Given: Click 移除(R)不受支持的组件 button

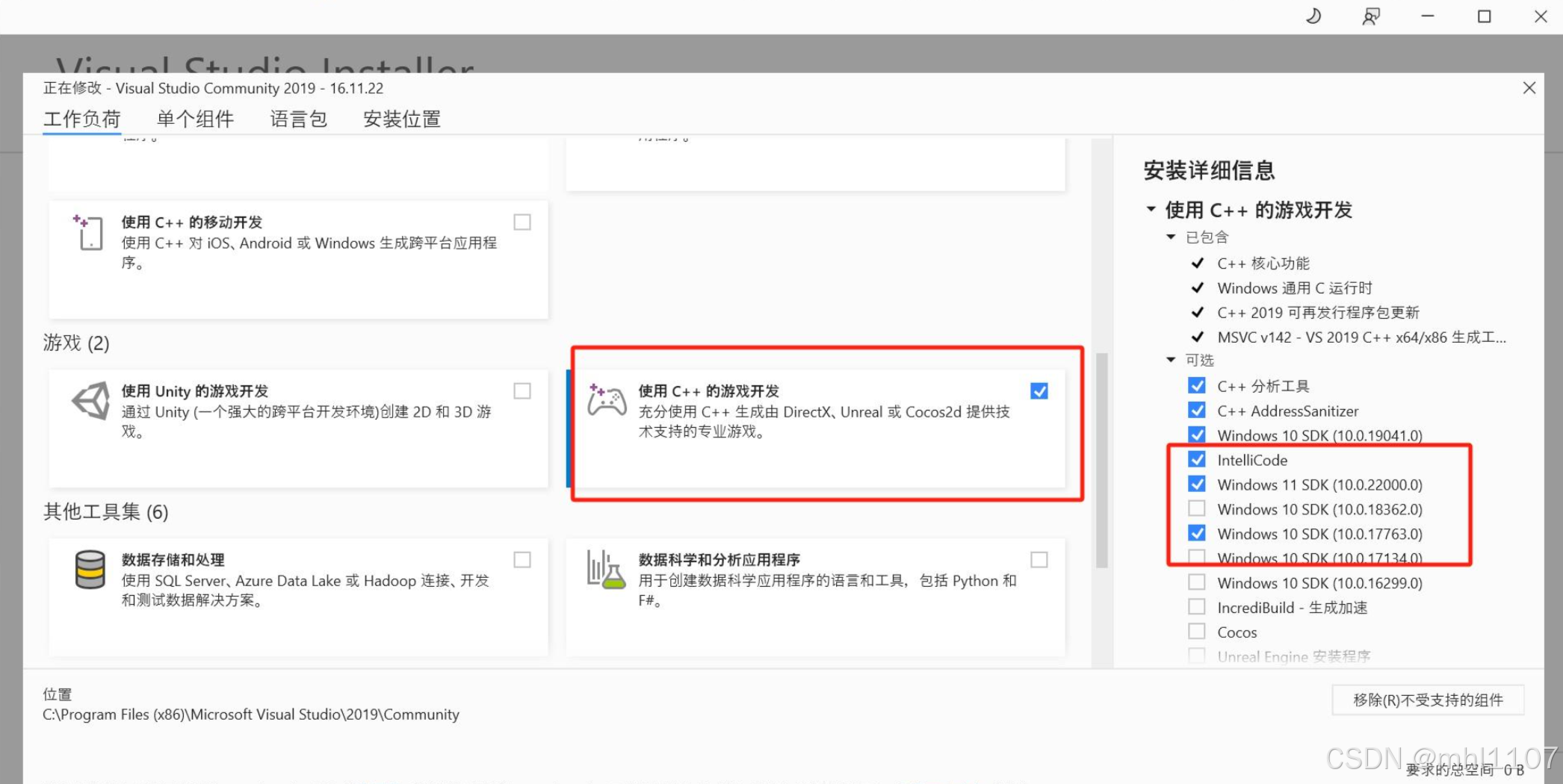Looking at the screenshot, I should (1428, 700).
